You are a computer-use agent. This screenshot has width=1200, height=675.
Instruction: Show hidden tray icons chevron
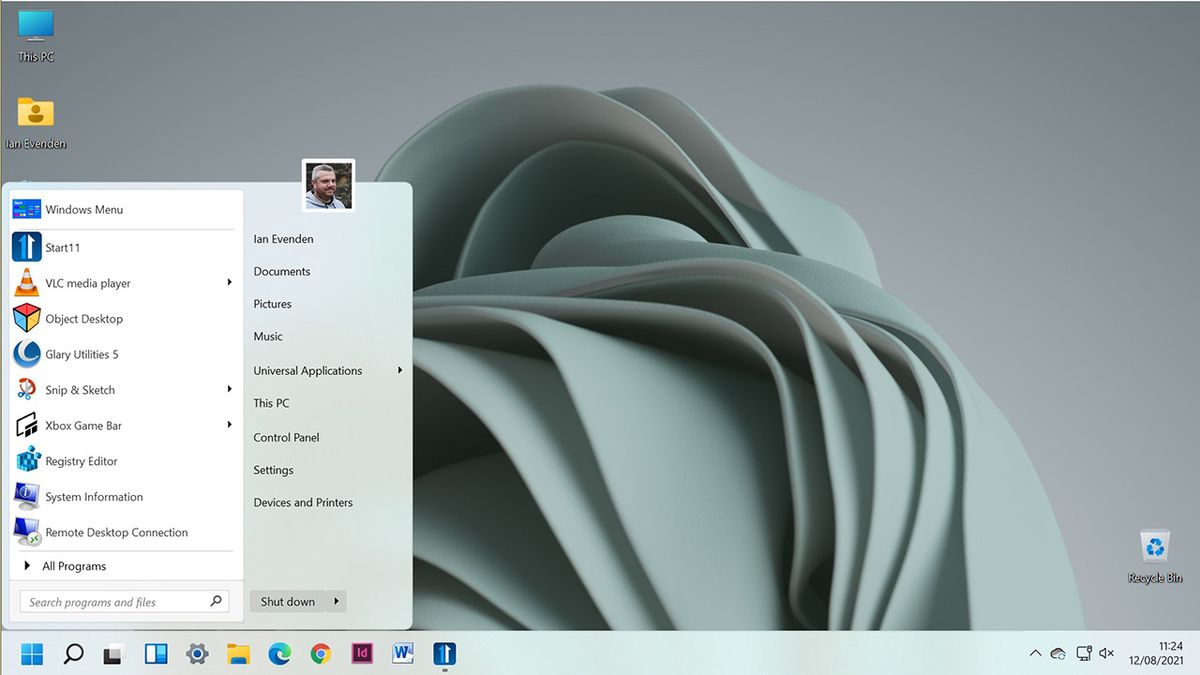click(1035, 653)
